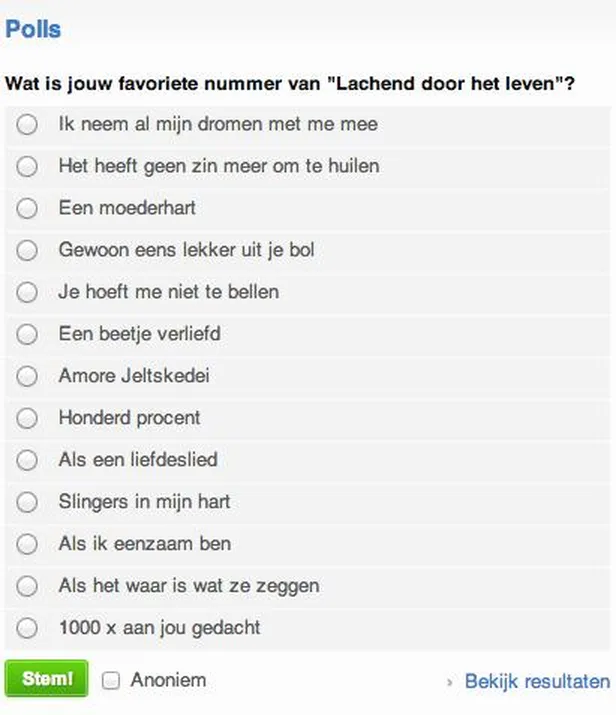The width and height of the screenshot is (616, 715).
Task: Choose "Als ik eenzaam ben" radio button
Action: pyautogui.click(x=28, y=544)
